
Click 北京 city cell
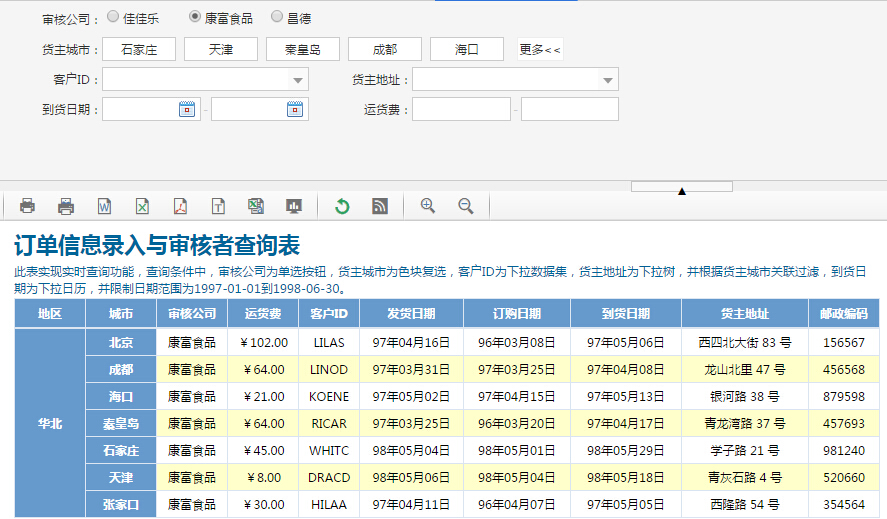[121, 342]
